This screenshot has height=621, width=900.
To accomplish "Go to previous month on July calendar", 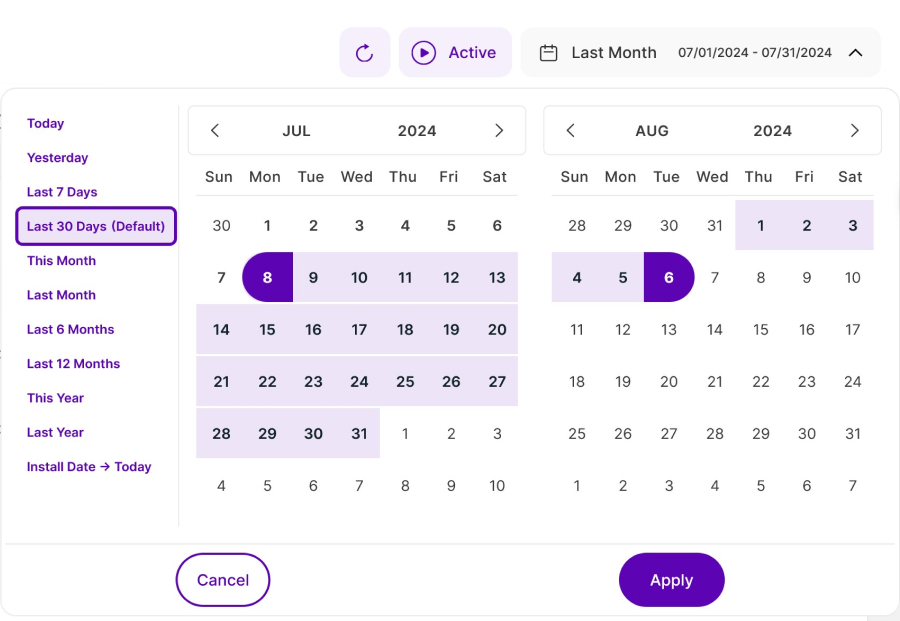I will tap(215, 131).
